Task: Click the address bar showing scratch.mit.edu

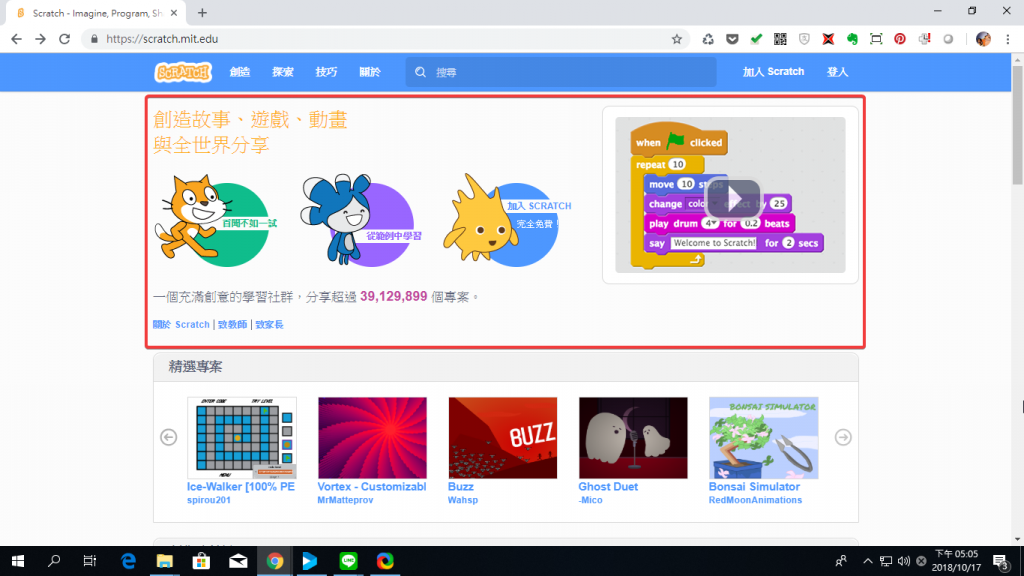Action: [385, 39]
